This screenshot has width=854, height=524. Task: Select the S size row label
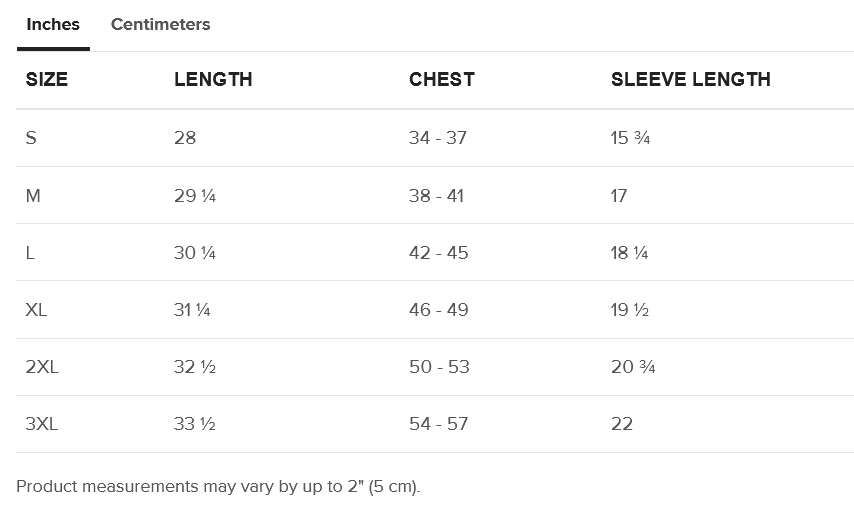pyautogui.click(x=31, y=138)
